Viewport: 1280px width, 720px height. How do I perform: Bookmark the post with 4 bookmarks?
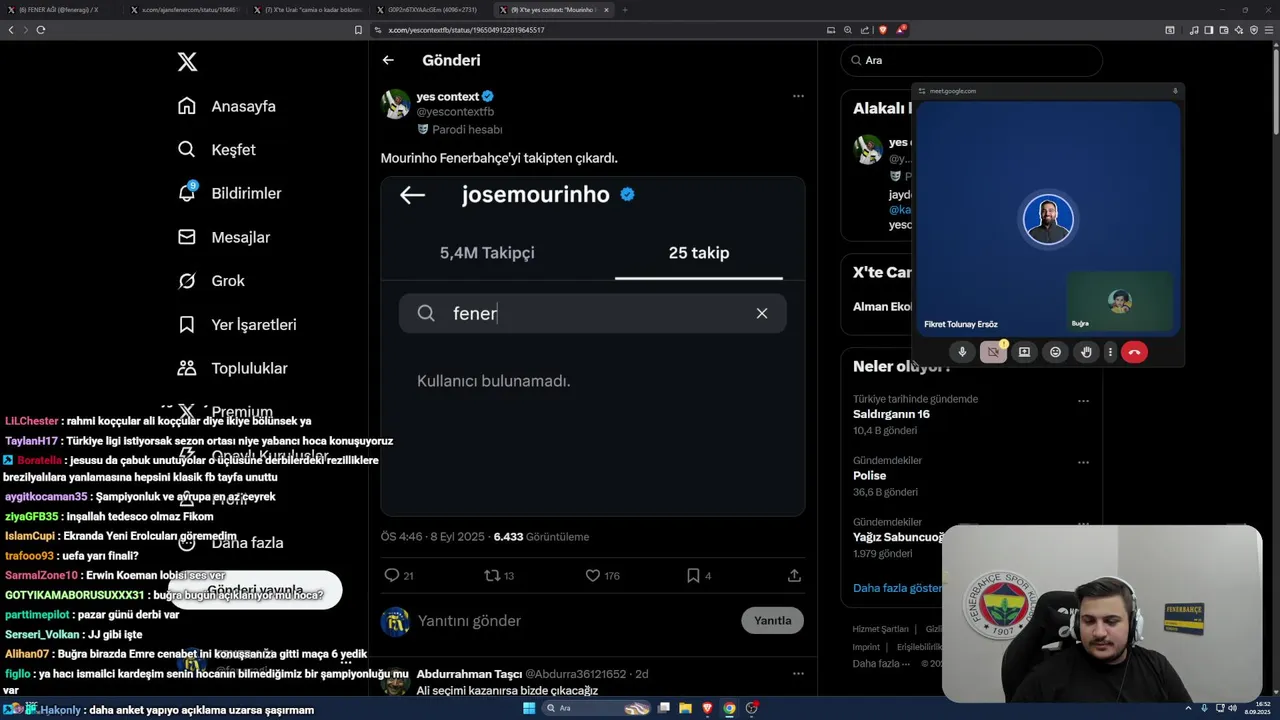click(693, 575)
